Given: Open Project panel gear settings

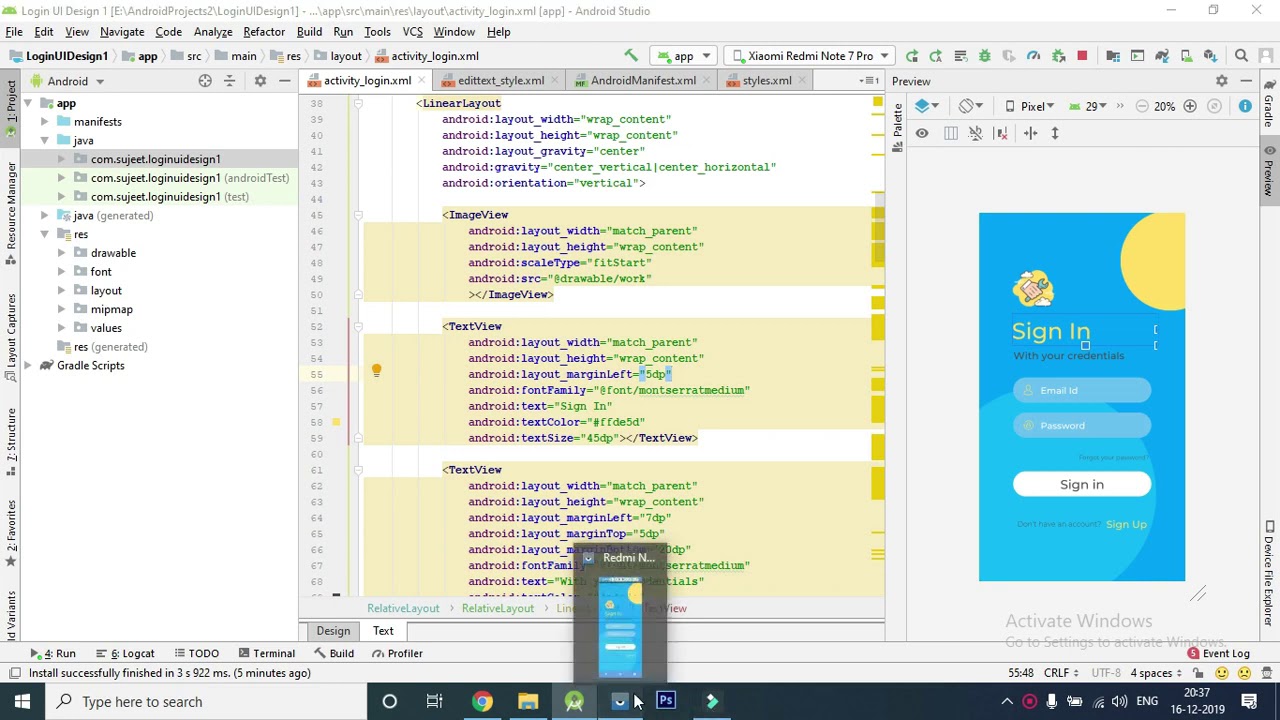Looking at the screenshot, I should [260, 81].
